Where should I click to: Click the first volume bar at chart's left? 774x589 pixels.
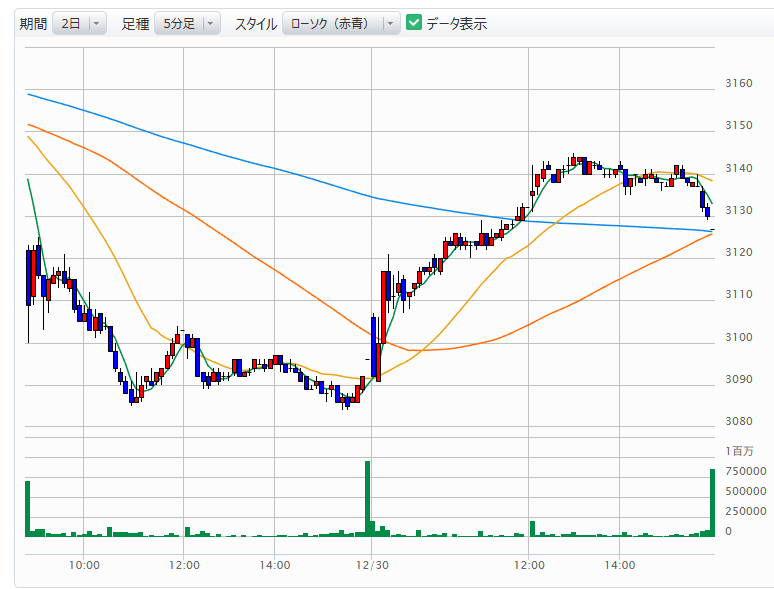pos(28,508)
